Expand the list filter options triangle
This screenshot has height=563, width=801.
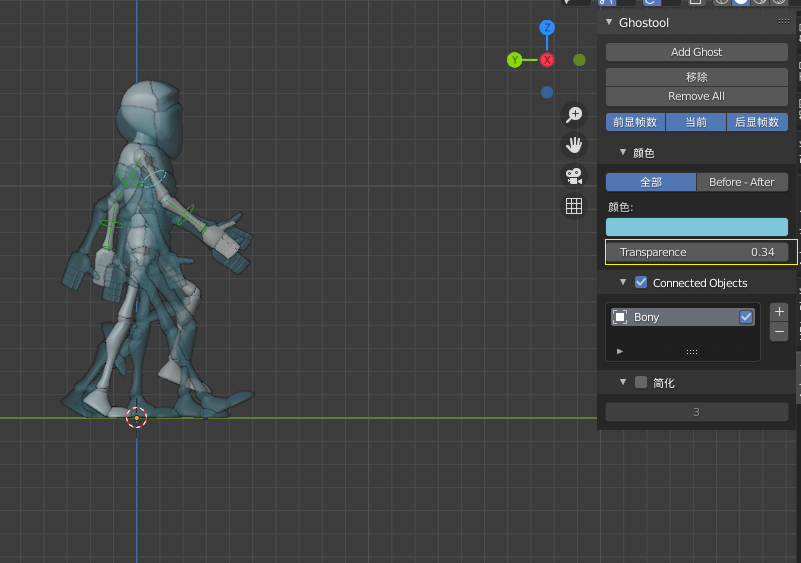620,351
